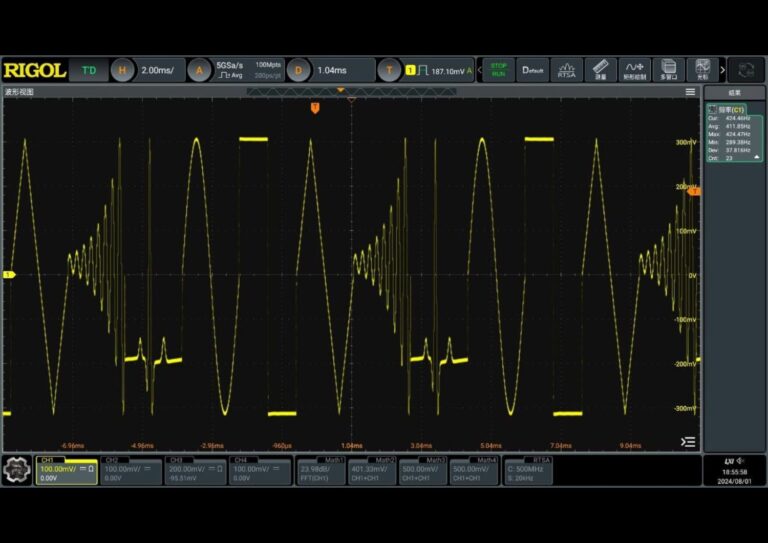This screenshot has width=768, height=543.
Task: Select the 2.00ms/ horizontal timebase value
Action: 158,71
